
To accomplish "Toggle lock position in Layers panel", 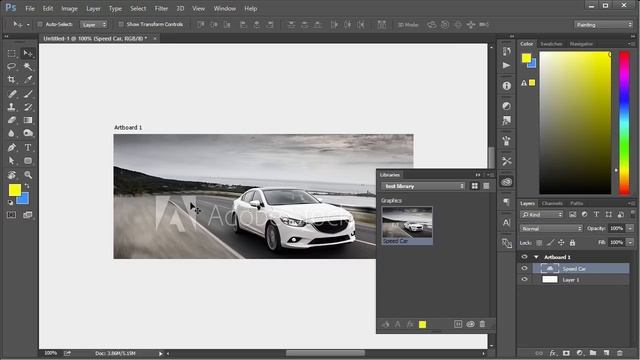I will (561, 242).
